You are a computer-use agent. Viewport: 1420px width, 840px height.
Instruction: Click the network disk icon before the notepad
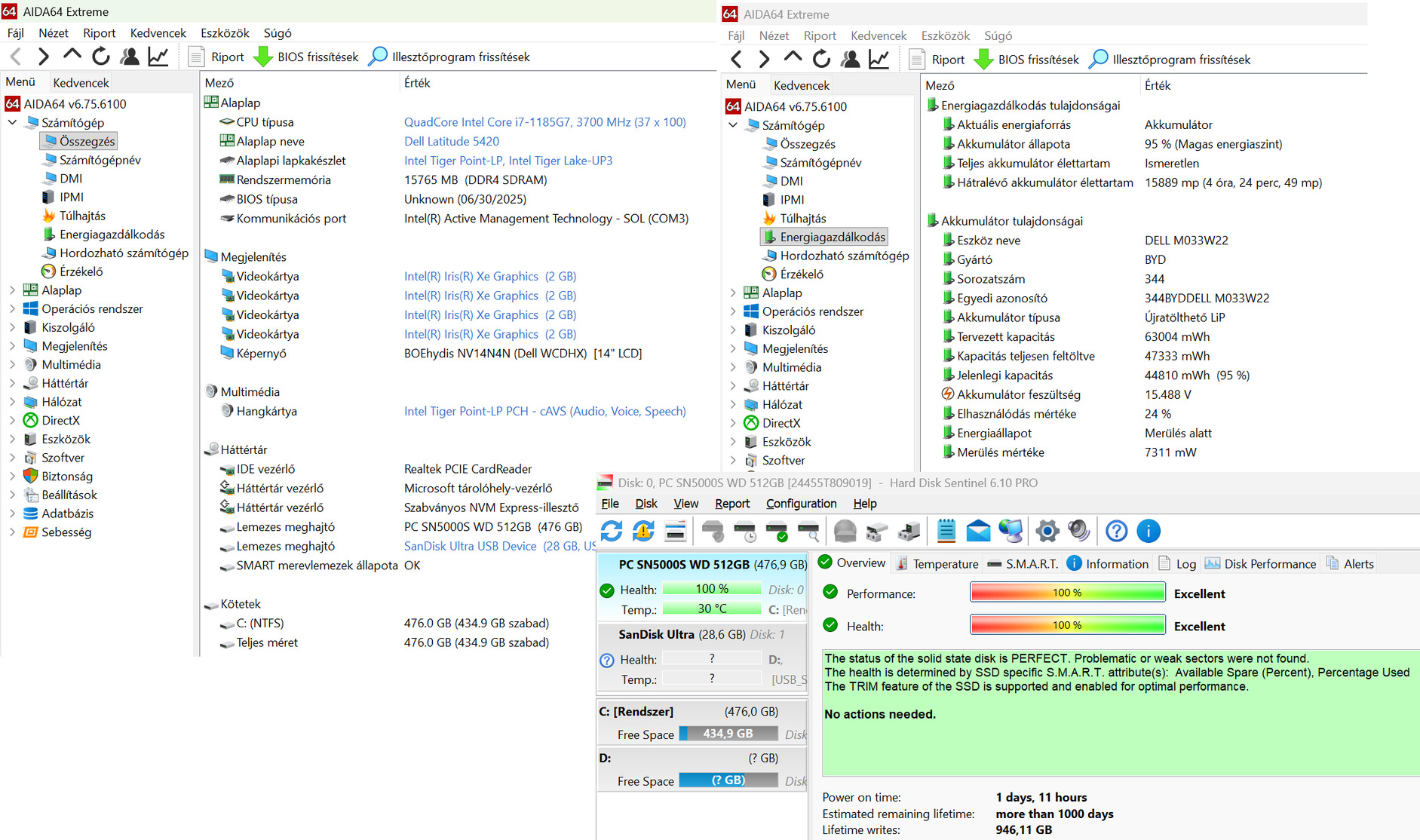coord(909,531)
